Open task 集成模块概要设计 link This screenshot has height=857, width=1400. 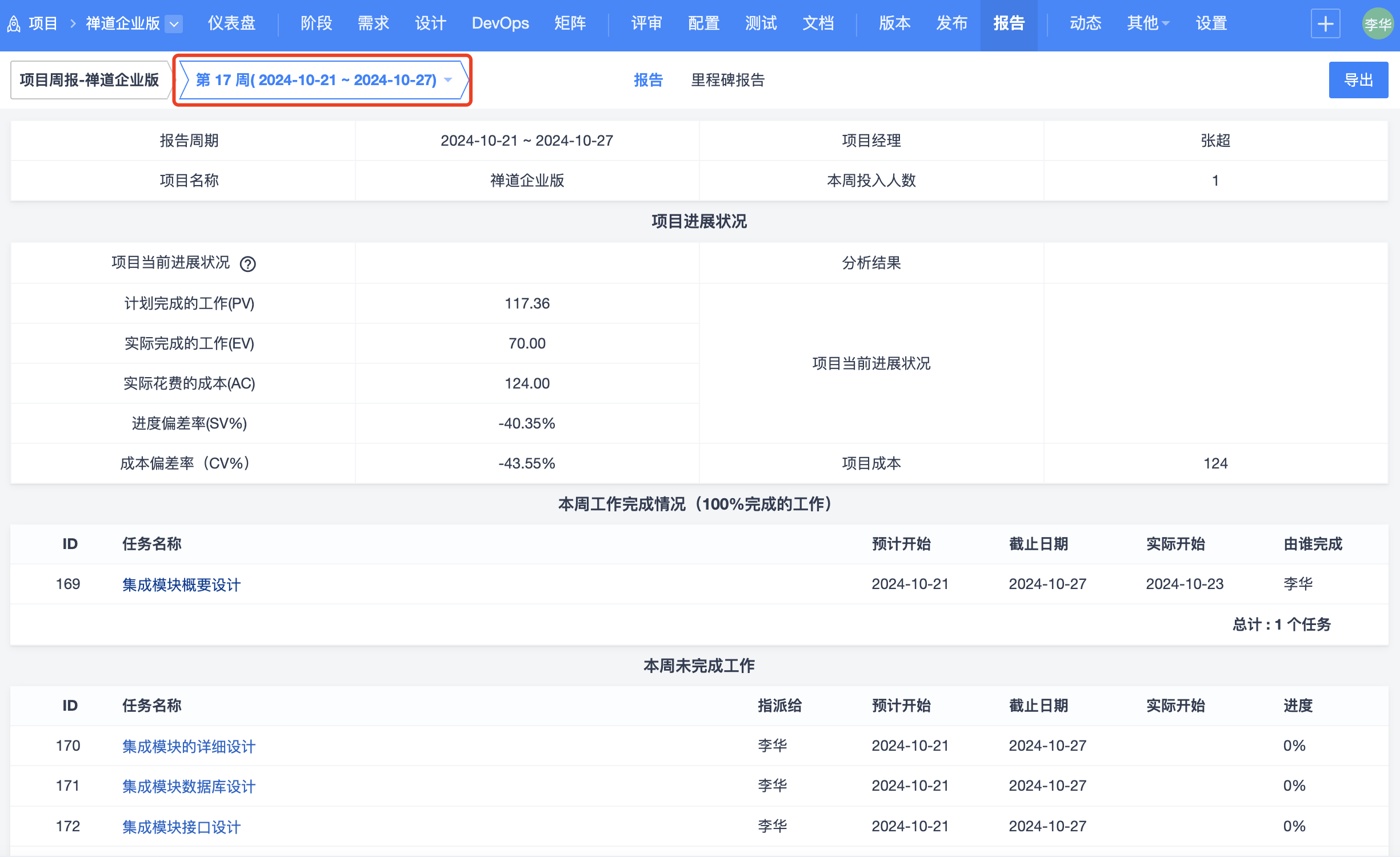click(x=181, y=584)
